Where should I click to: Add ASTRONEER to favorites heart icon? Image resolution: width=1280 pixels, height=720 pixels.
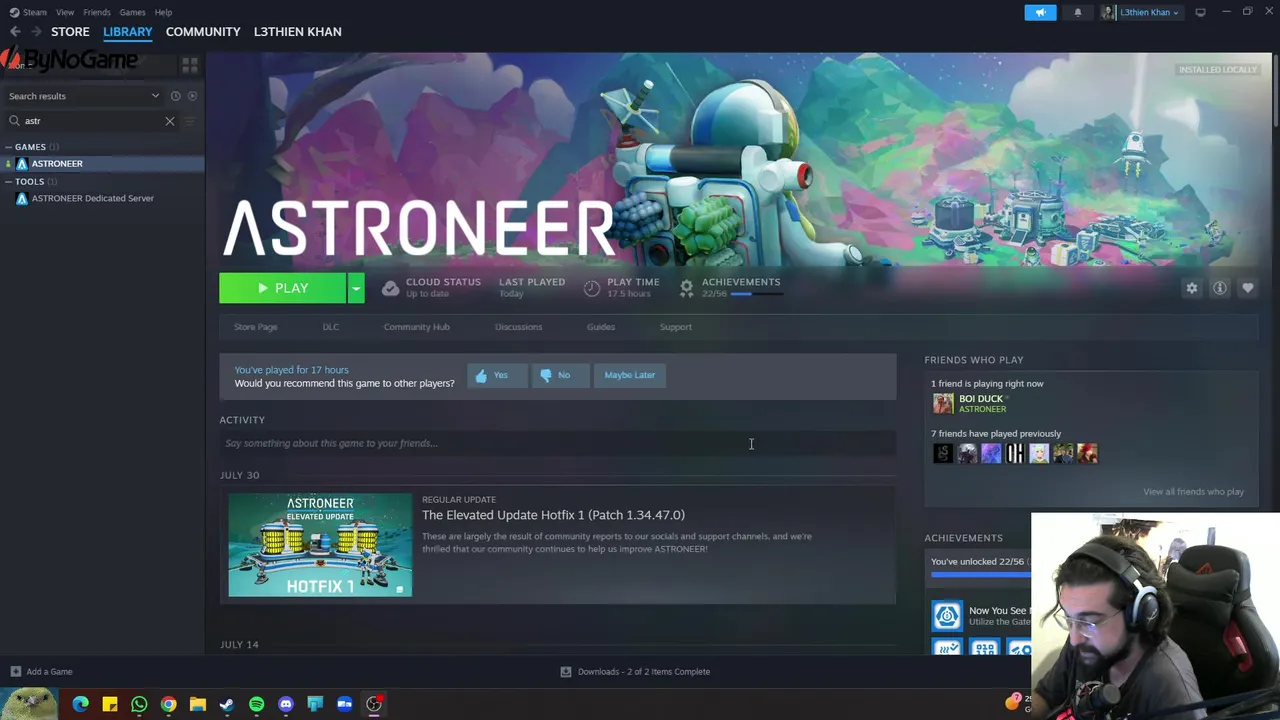(1248, 288)
